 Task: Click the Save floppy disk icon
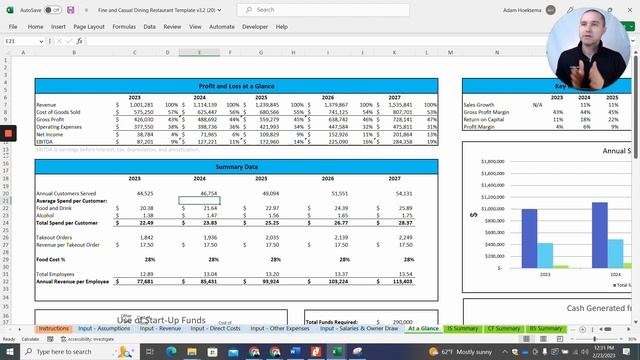pyautogui.click(x=71, y=10)
